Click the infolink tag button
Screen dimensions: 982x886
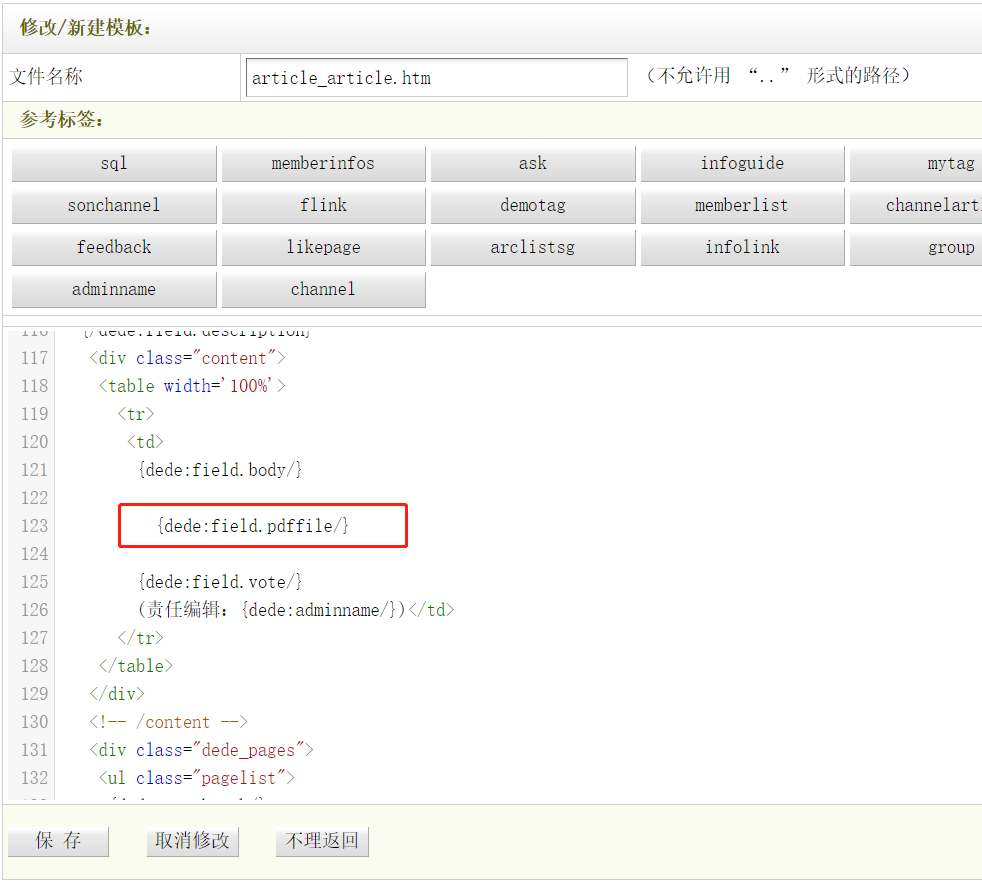click(742, 248)
